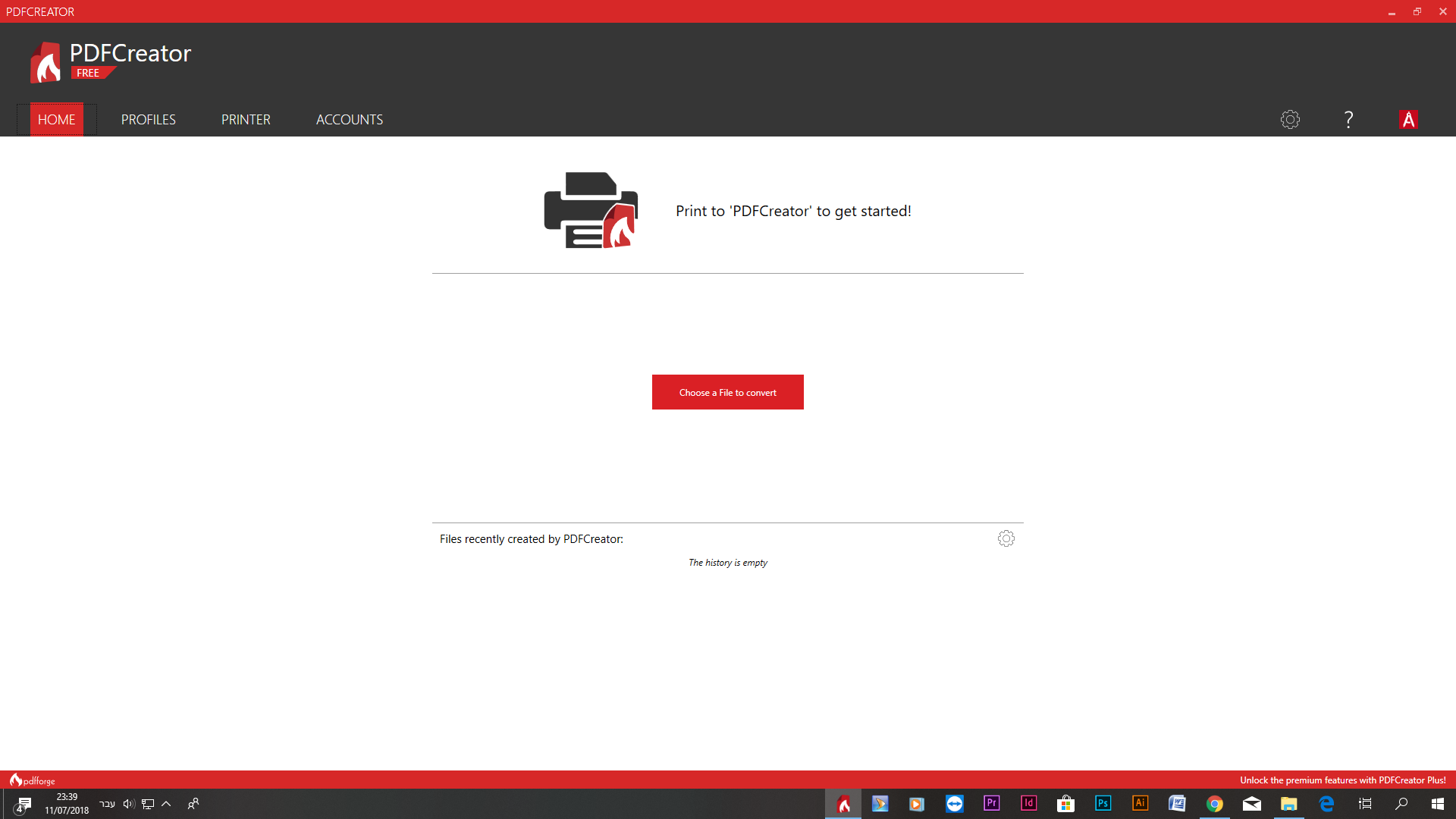Open the People icon in the taskbar
The width and height of the screenshot is (1456, 819).
pos(193,804)
